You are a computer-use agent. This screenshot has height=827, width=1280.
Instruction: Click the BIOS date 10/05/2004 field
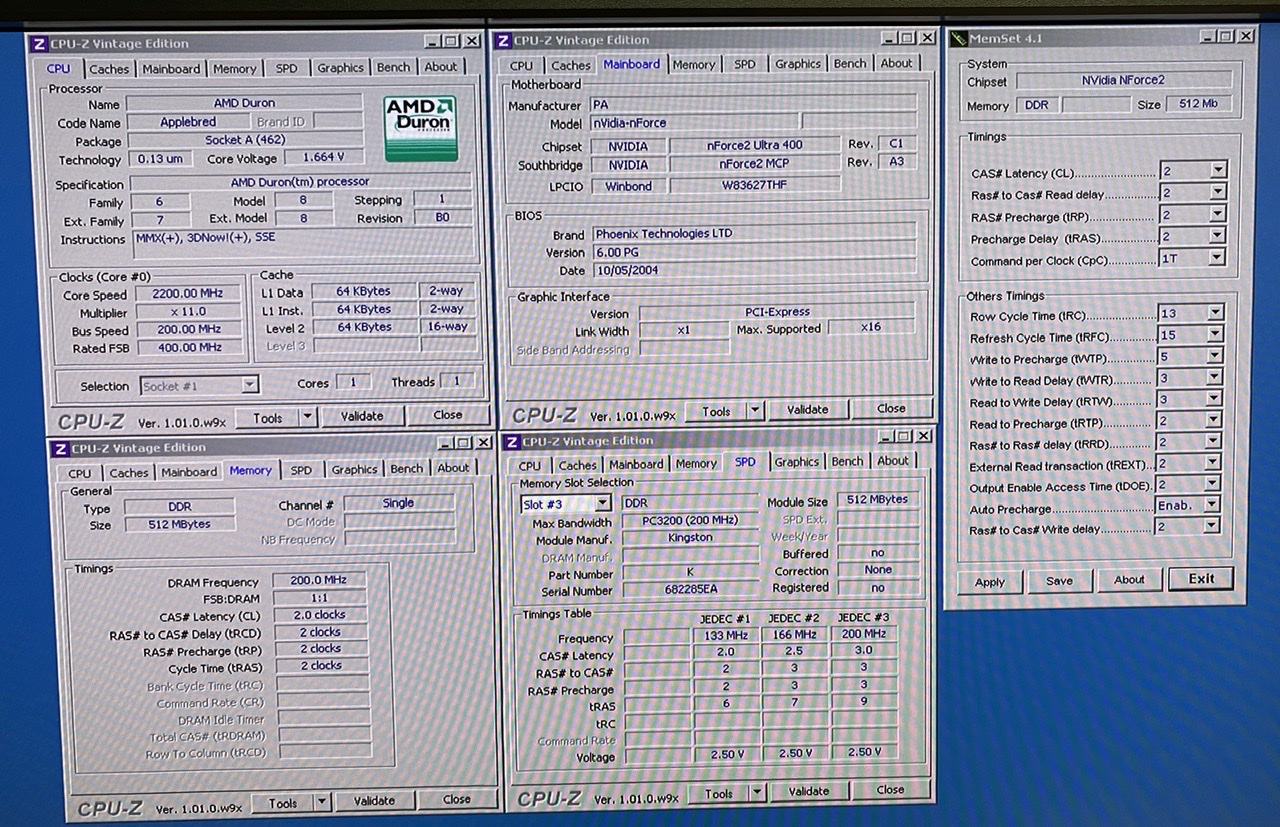[x=752, y=271]
